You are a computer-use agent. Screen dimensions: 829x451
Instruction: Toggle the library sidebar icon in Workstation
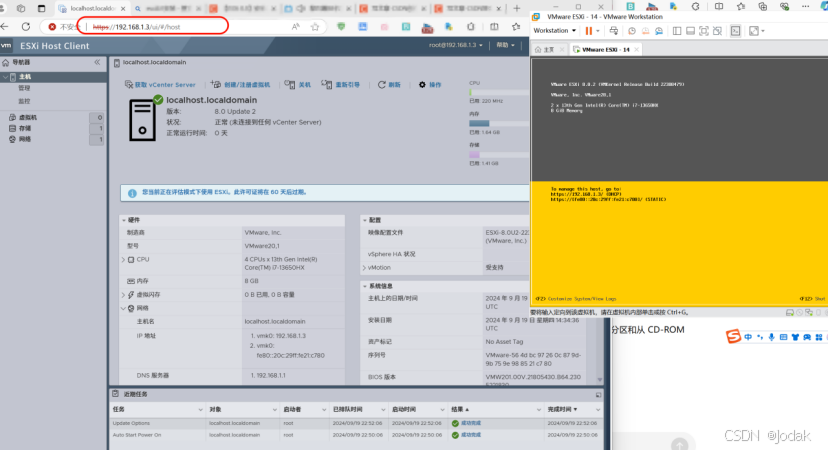(677, 31)
